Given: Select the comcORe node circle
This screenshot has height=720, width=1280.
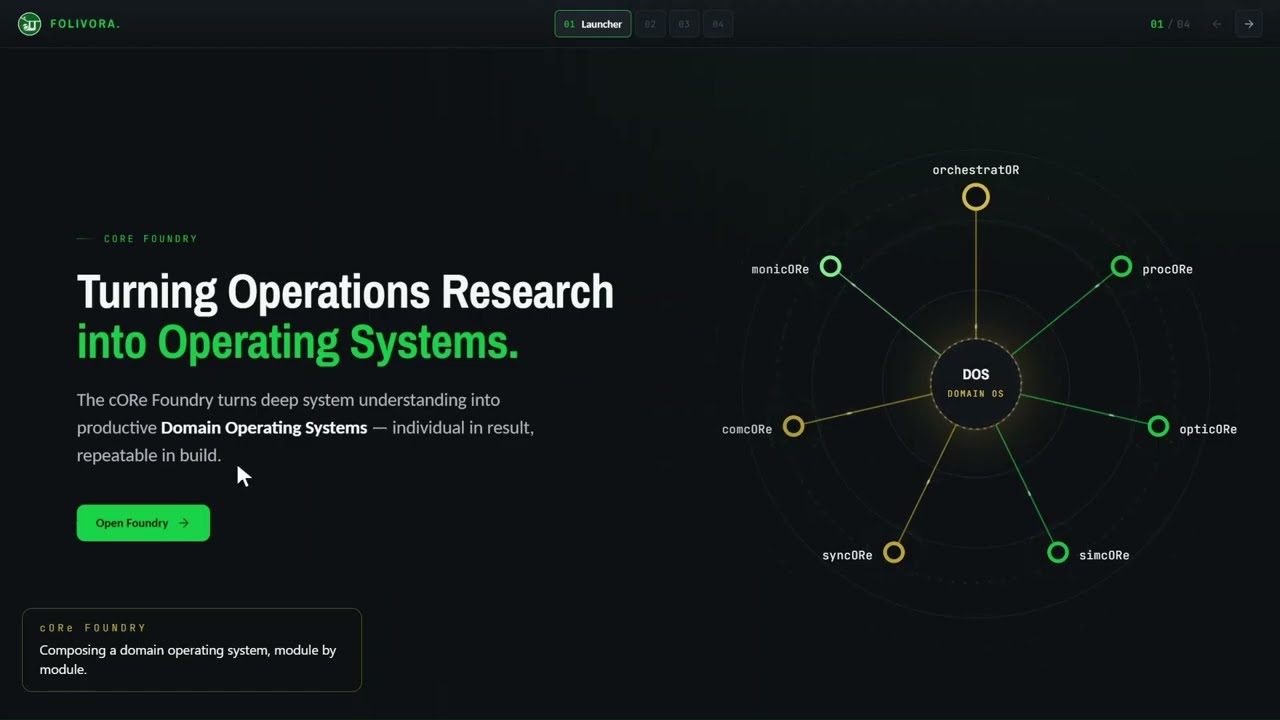Looking at the screenshot, I should coord(793,426).
